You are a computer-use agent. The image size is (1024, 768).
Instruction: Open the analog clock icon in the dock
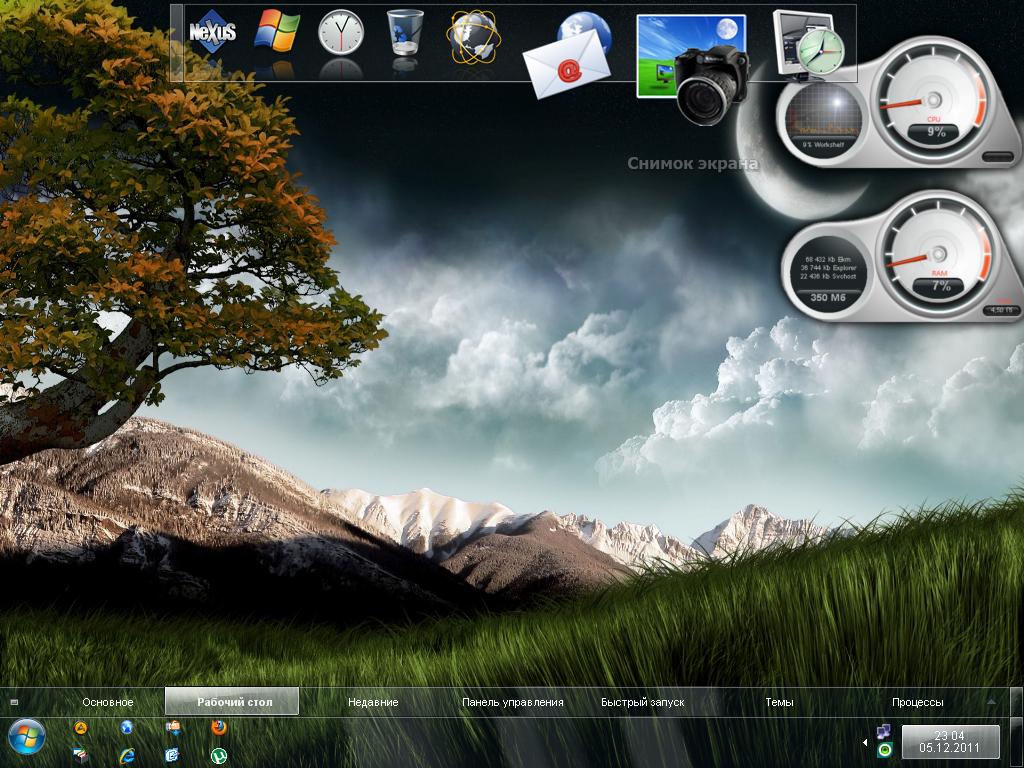click(340, 32)
